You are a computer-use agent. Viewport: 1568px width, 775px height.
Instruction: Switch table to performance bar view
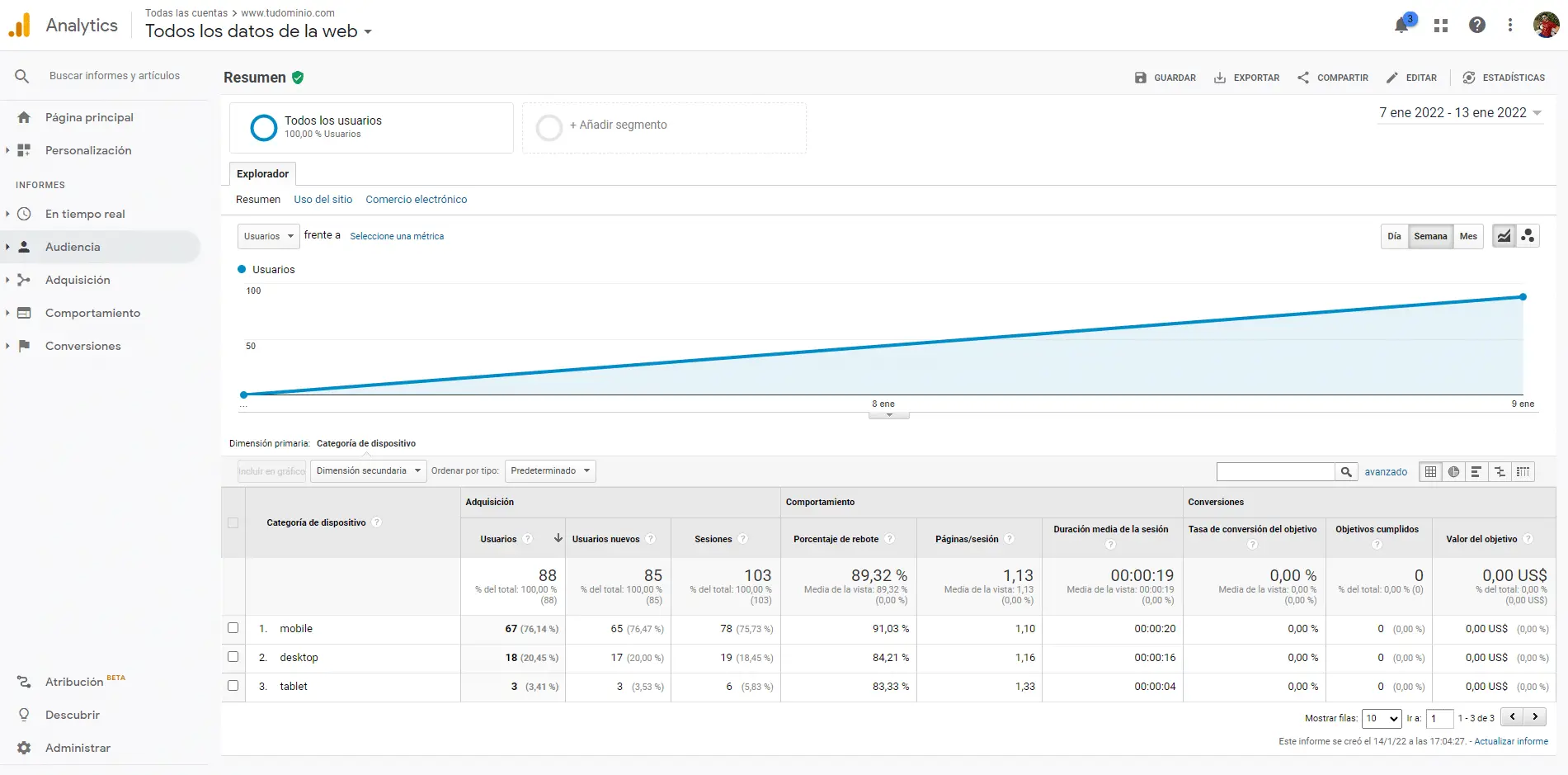tap(1476, 471)
